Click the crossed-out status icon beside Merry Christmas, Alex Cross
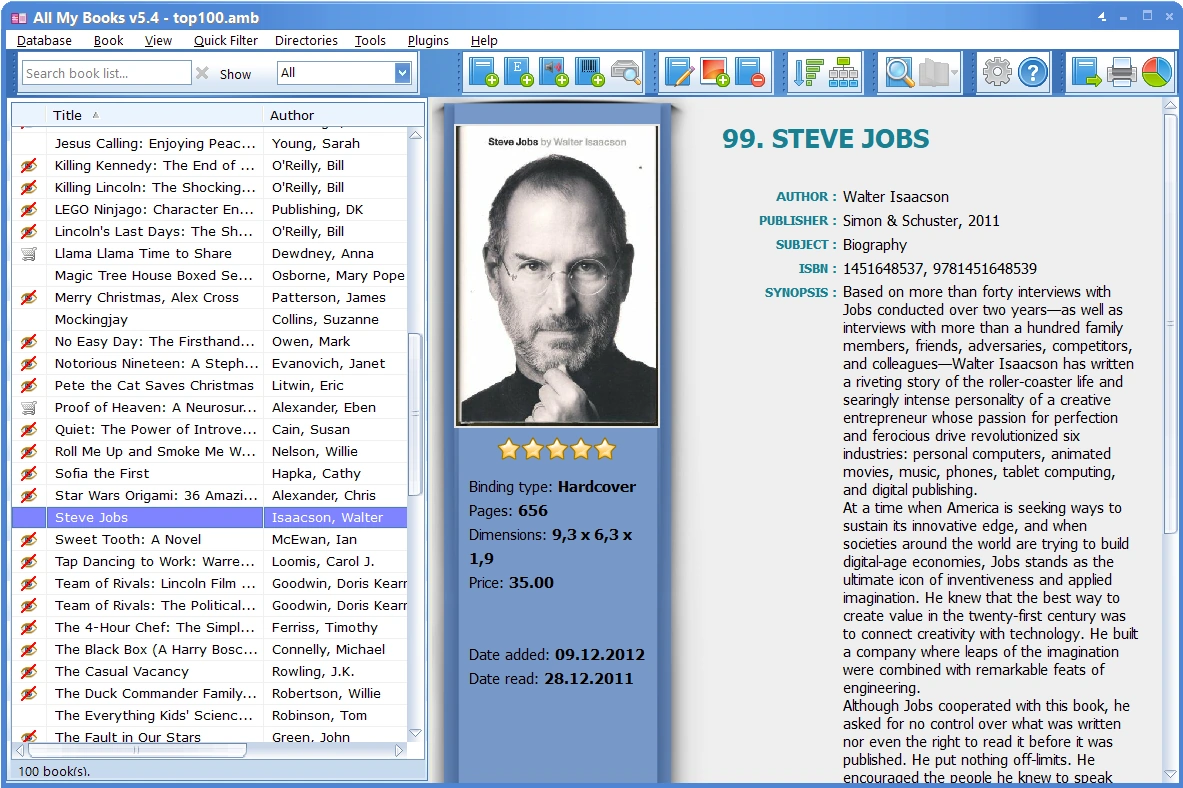This screenshot has width=1183, height=788. (x=29, y=297)
